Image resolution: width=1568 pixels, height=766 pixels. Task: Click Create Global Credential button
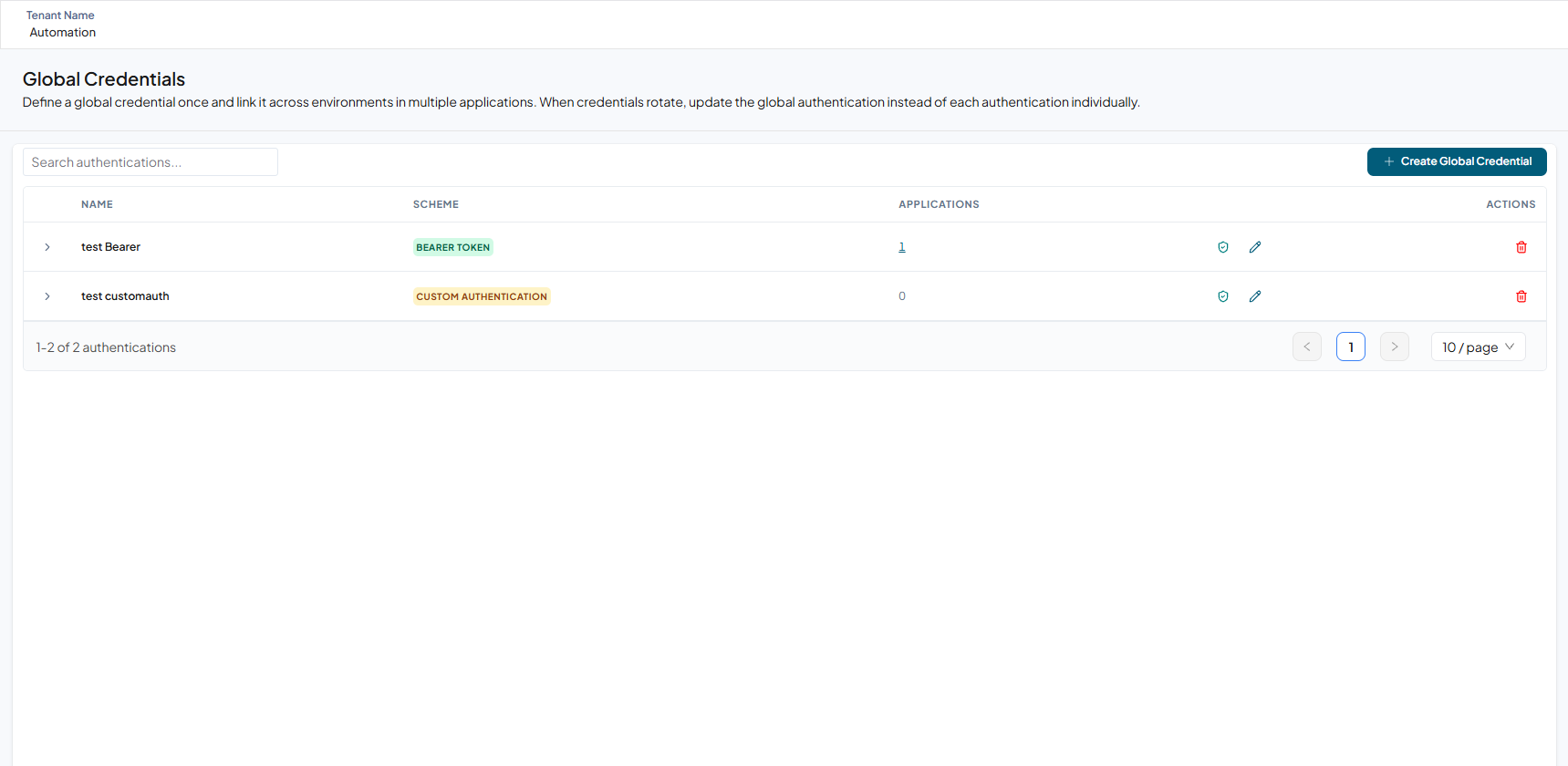click(x=1457, y=161)
